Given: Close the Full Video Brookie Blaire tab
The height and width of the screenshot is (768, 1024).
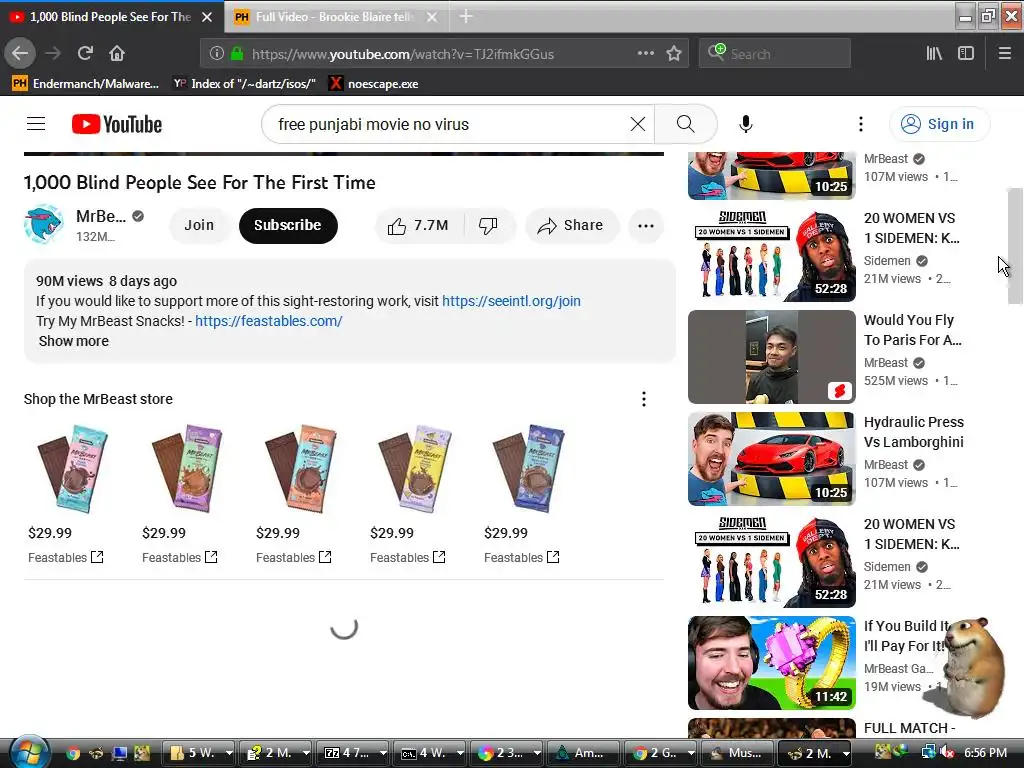Looking at the screenshot, I should coord(432,17).
